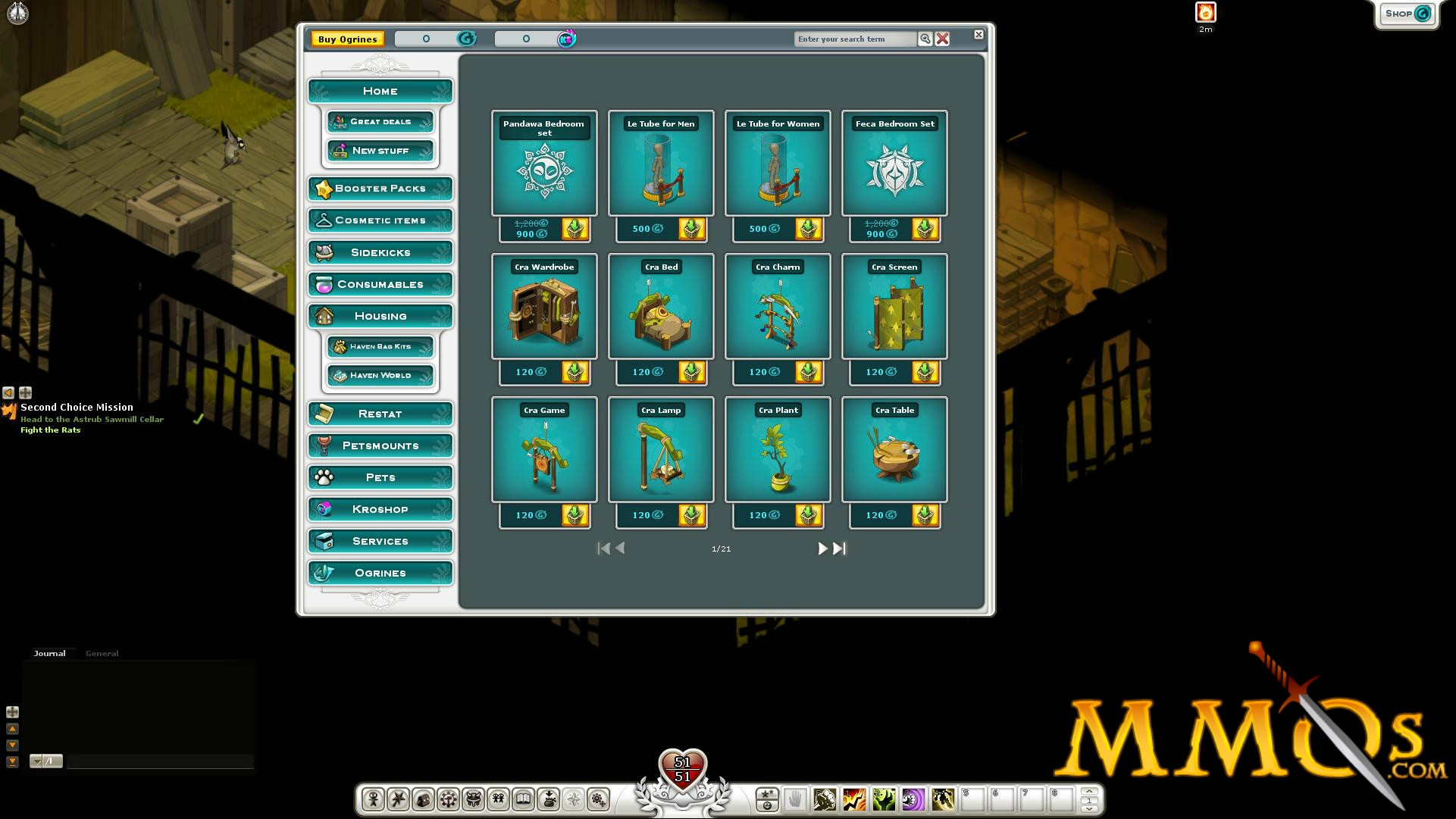Click the move icon next to quest tracker
The image size is (1456, 819).
(25, 392)
